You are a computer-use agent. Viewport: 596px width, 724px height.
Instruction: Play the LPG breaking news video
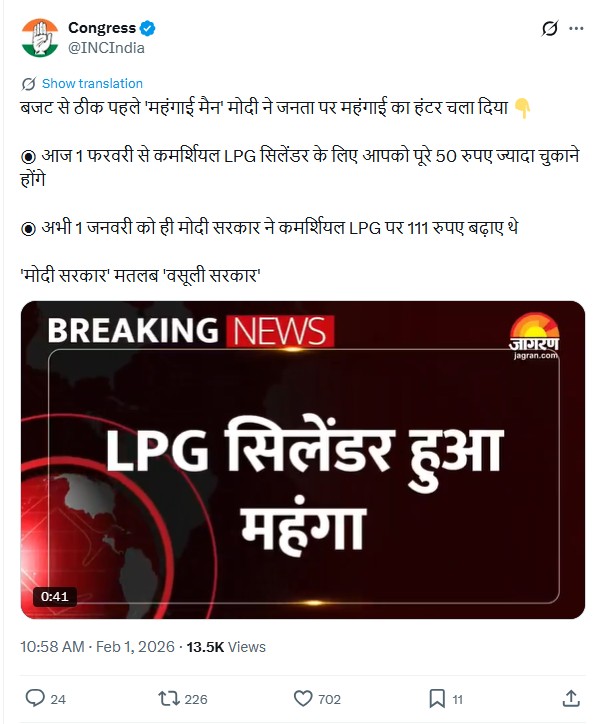(x=303, y=460)
